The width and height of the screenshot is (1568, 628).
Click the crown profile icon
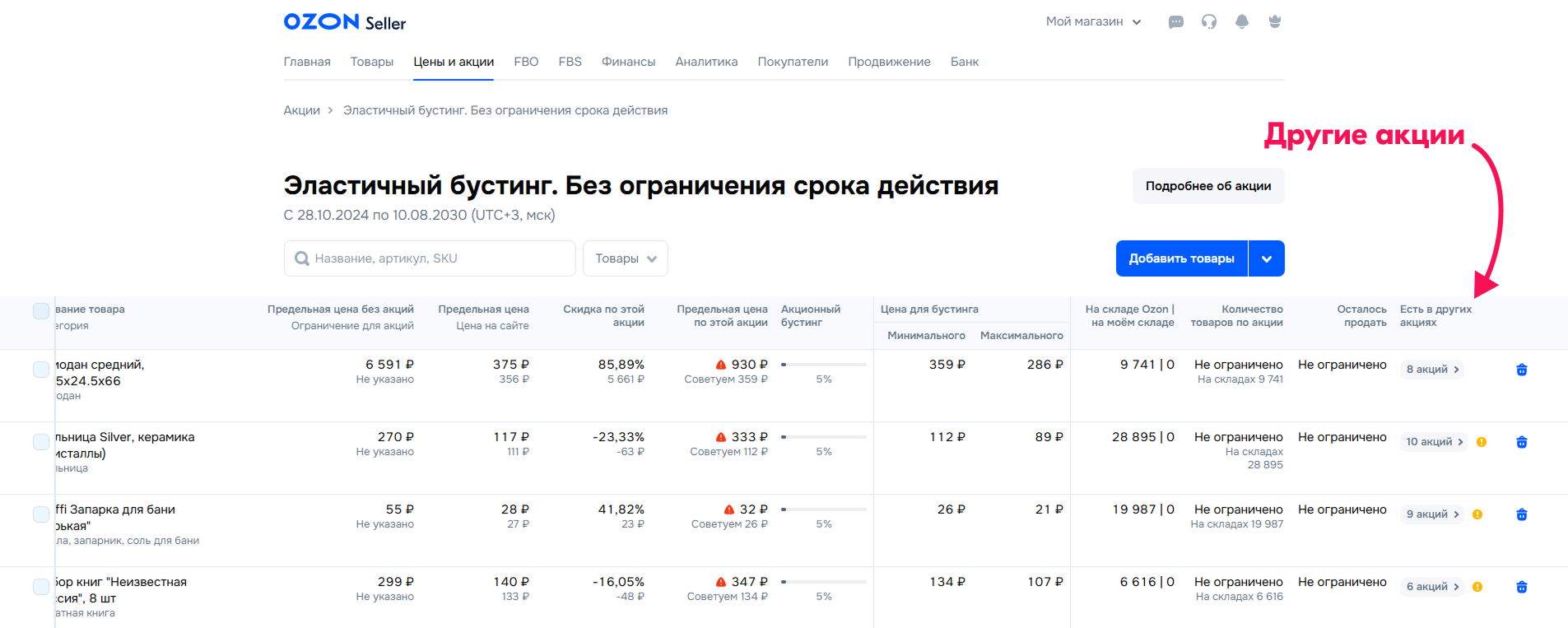click(x=1274, y=22)
